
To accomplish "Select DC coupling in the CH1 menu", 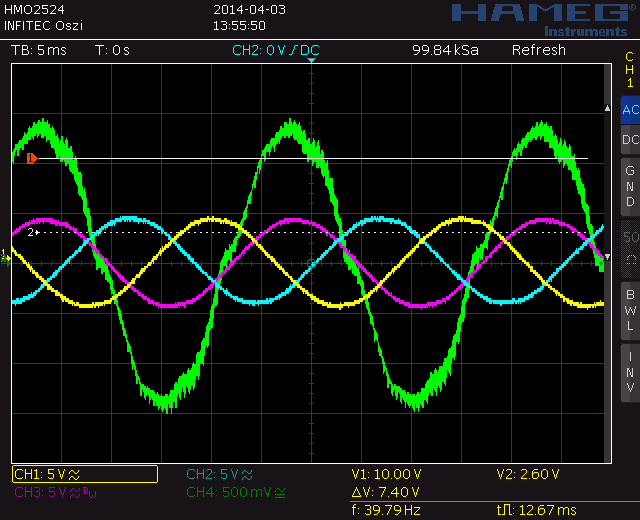I will pos(630,140).
